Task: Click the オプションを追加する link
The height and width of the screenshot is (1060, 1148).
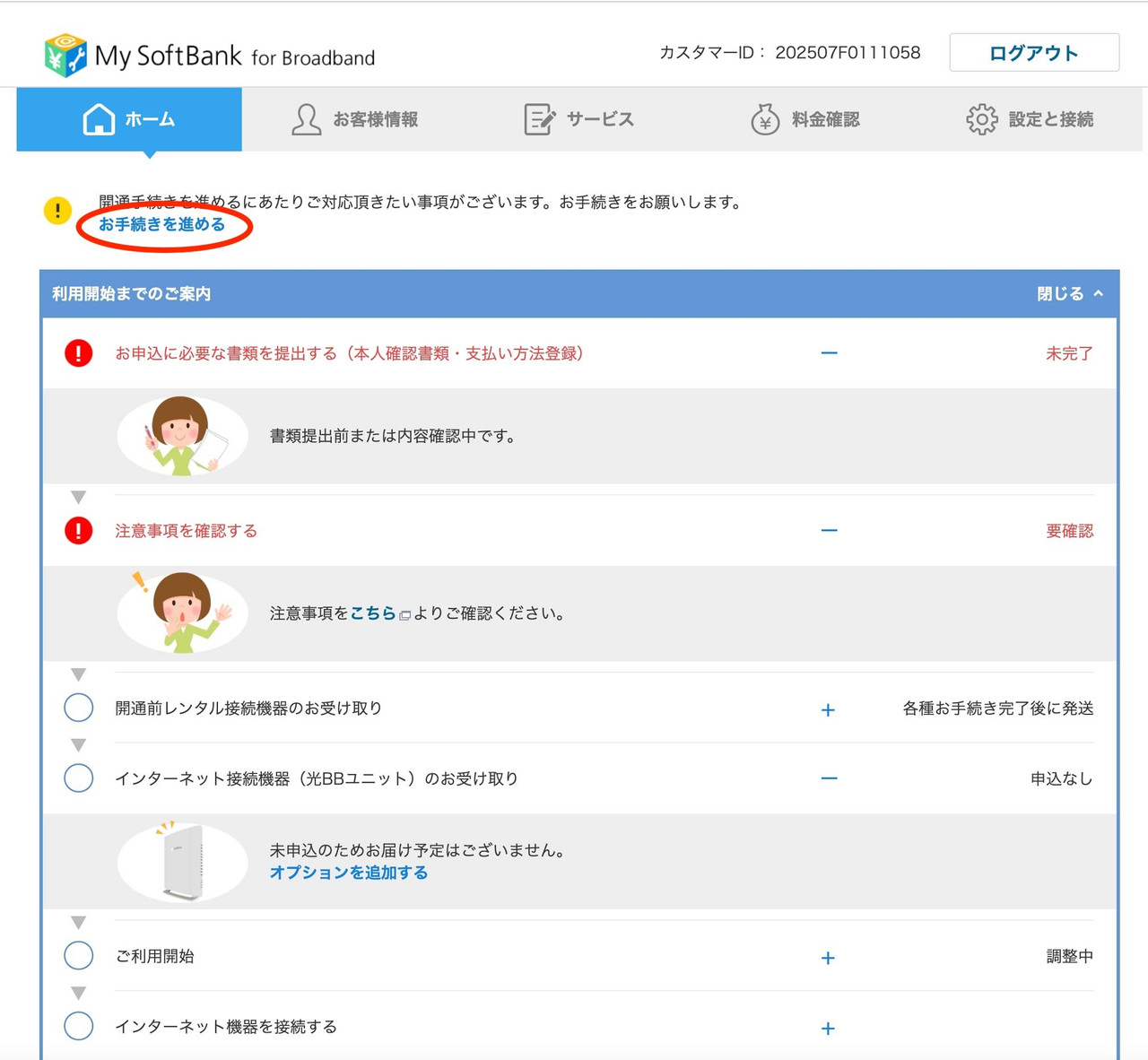Action: click(x=349, y=873)
